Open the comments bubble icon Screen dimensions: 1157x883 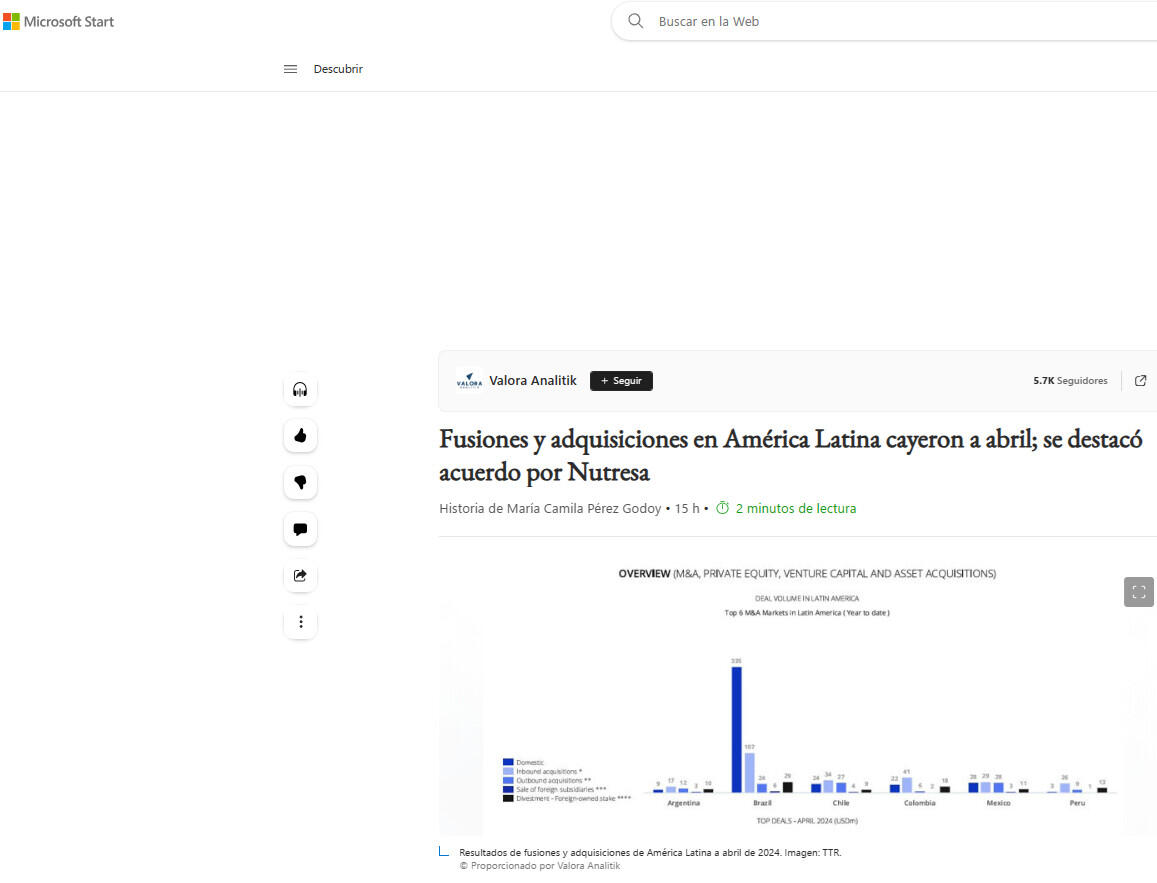coord(300,529)
